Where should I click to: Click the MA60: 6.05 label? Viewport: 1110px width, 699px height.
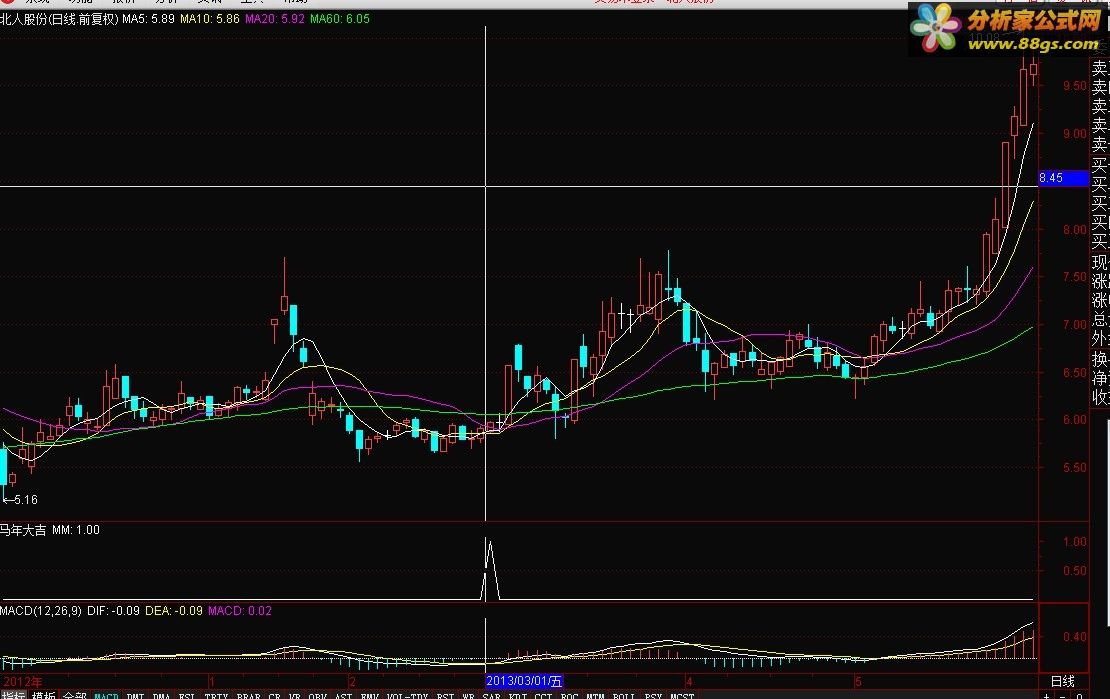point(340,19)
